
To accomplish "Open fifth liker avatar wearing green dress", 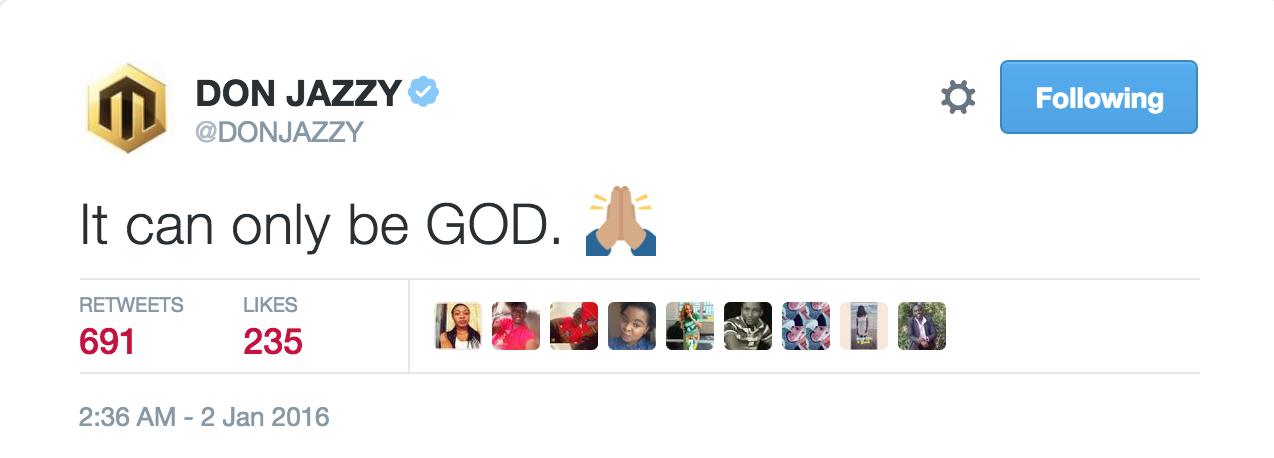I will pyautogui.click(x=690, y=326).
